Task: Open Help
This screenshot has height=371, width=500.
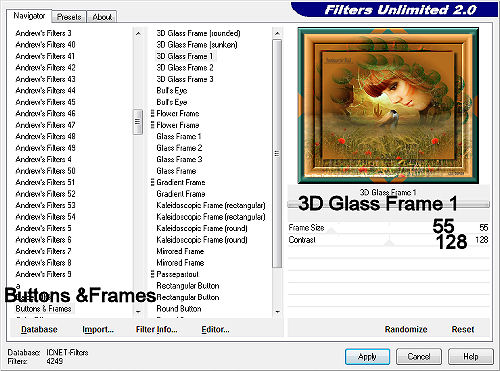Action: (471, 357)
